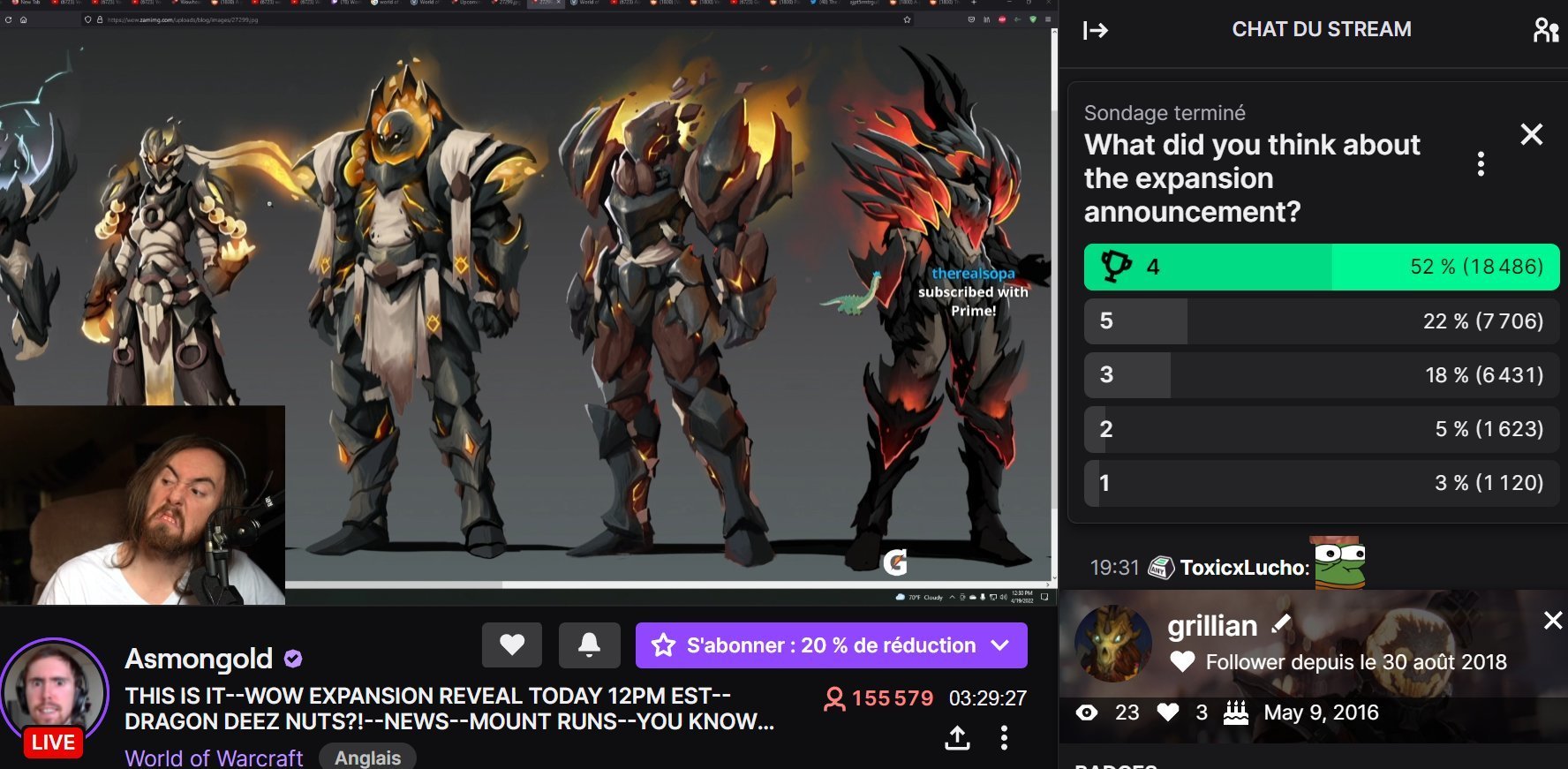Click poll option 1 result row
This screenshot has width=1568, height=769.
(x=1322, y=483)
